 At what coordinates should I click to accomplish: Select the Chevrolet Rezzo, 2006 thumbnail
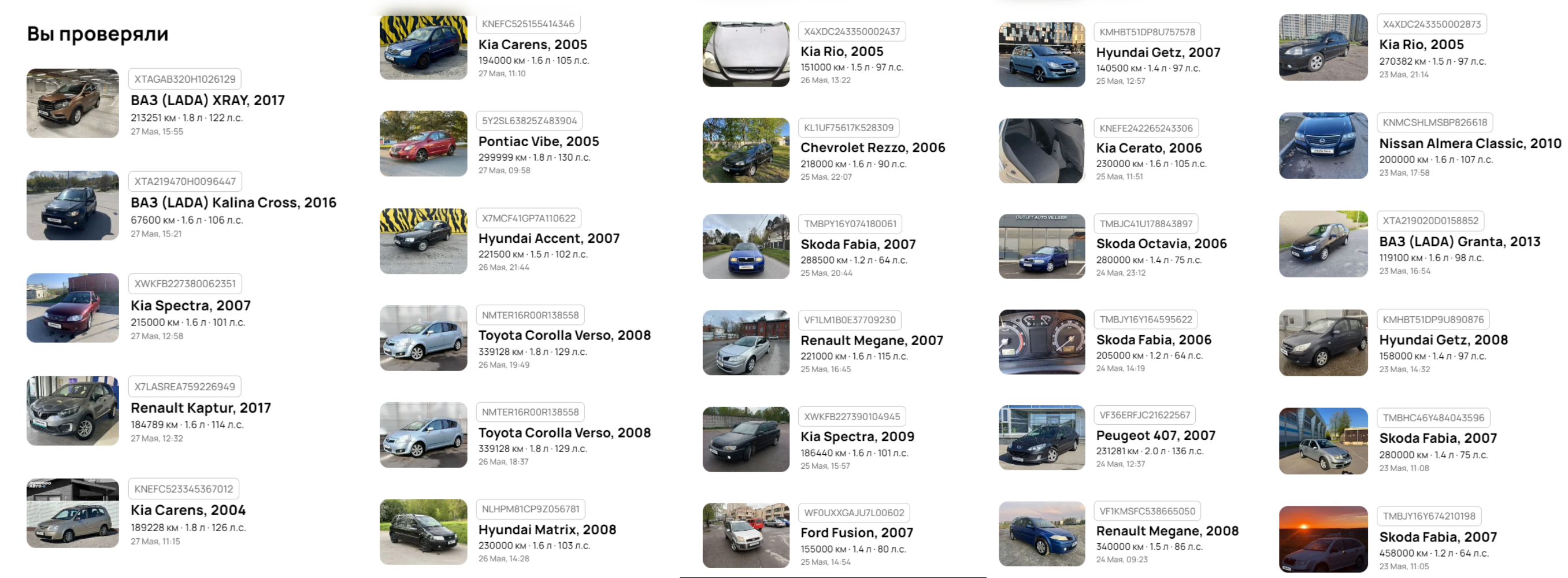[x=746, y=150]
